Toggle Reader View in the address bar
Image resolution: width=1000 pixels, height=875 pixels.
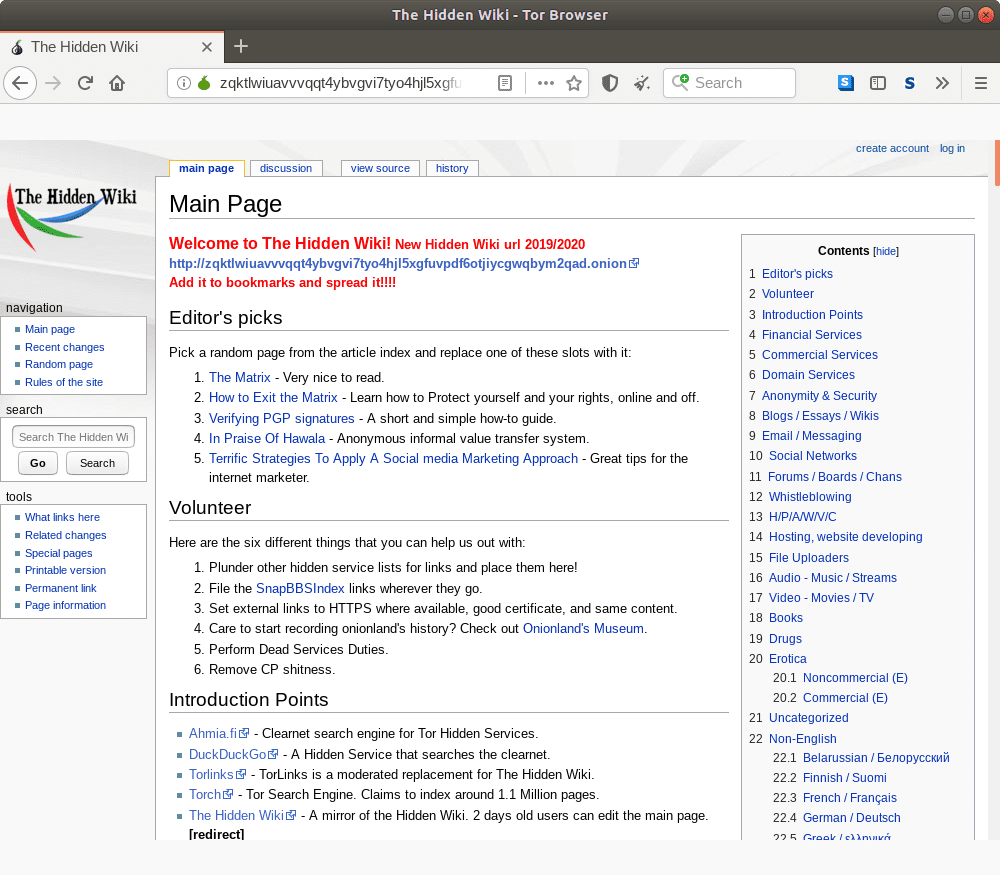505,83
